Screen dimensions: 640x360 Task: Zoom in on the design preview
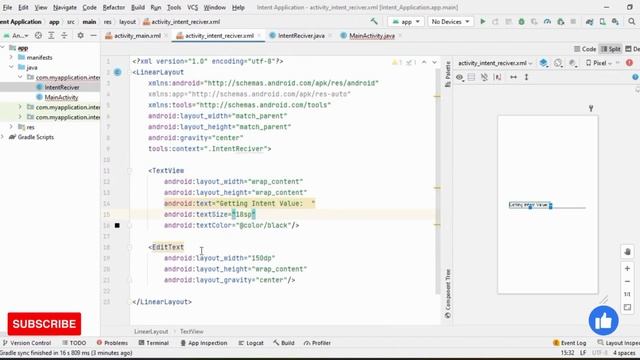tap(627, 269)
